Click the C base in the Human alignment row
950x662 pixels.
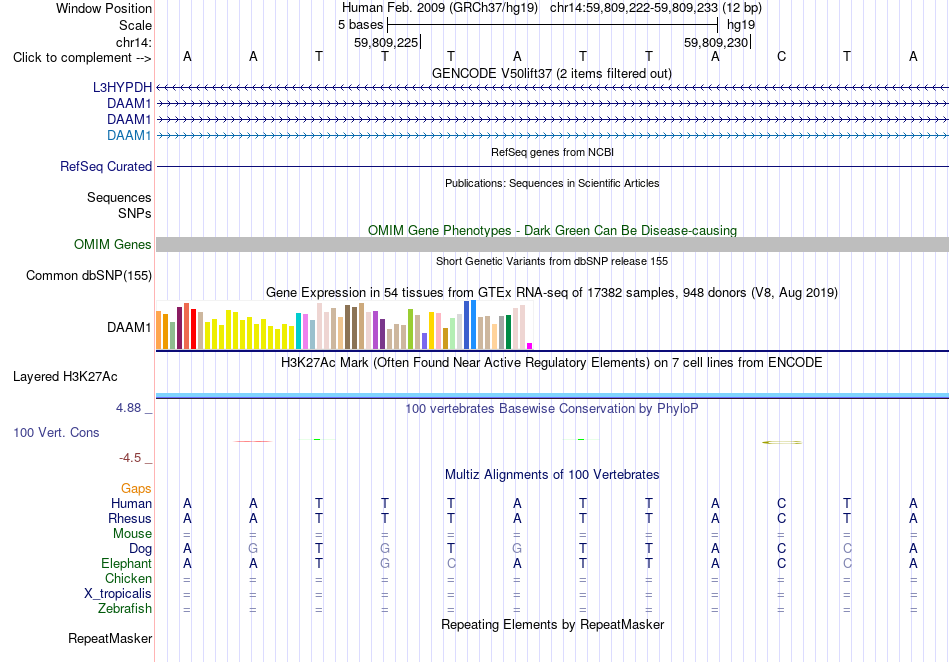(781, 503)
